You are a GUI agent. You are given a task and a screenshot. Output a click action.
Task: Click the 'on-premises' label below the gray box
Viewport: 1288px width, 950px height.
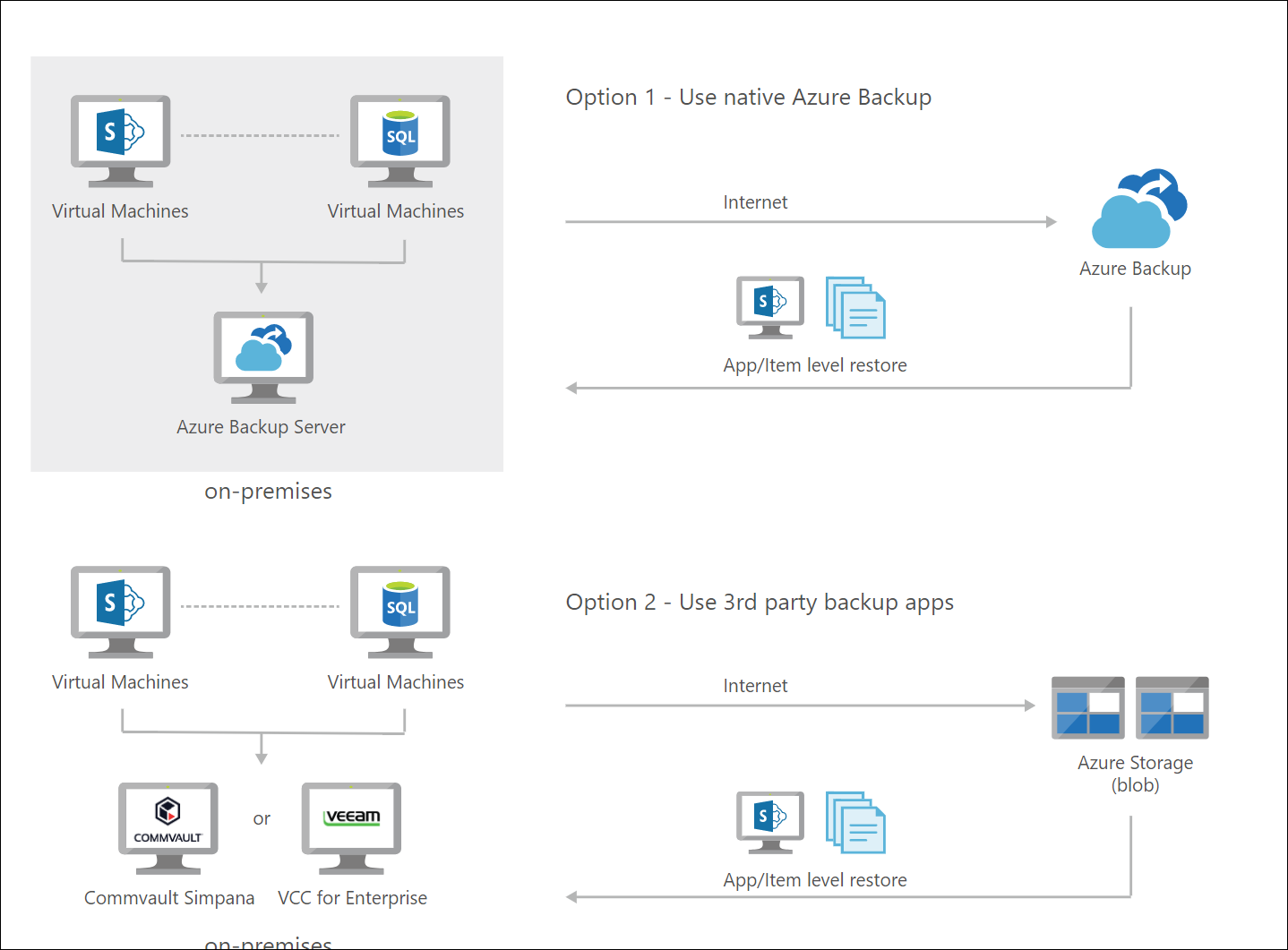269,492
